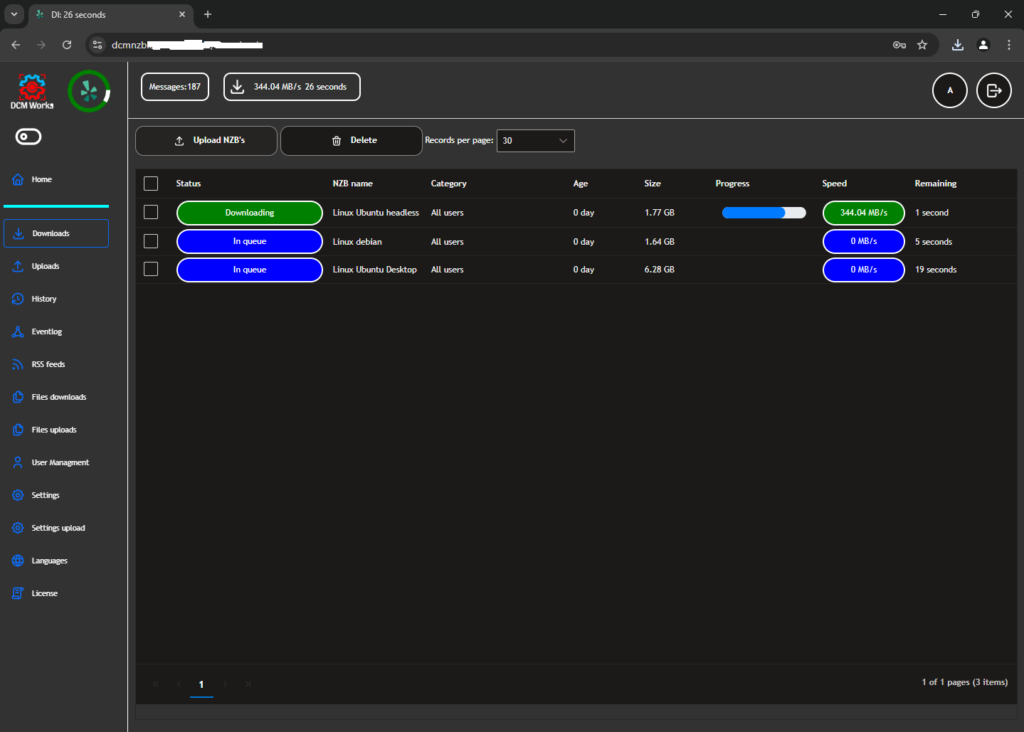Click the NZB name Linux Ubuntu Desktop
The image size is (1024, 732).
[374, 270]
